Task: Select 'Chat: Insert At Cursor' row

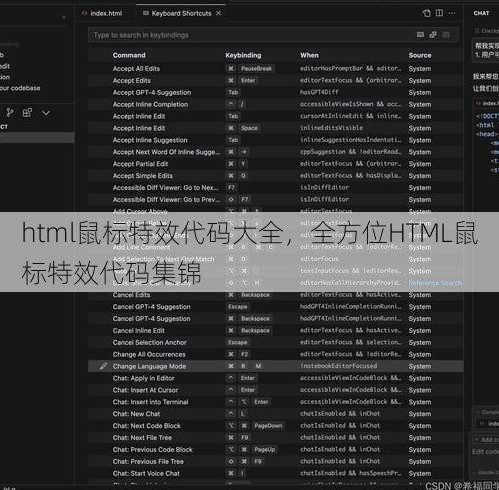Action: tap(276, 390)
